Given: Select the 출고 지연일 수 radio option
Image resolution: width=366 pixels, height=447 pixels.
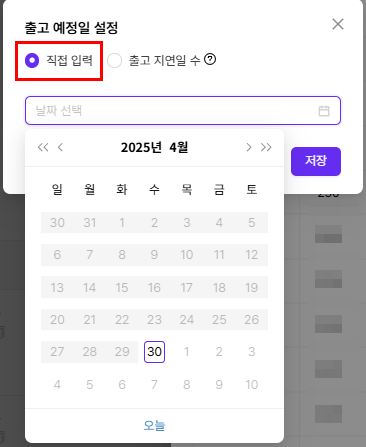Looking at the screenshot, I should [x=114, y=61].
